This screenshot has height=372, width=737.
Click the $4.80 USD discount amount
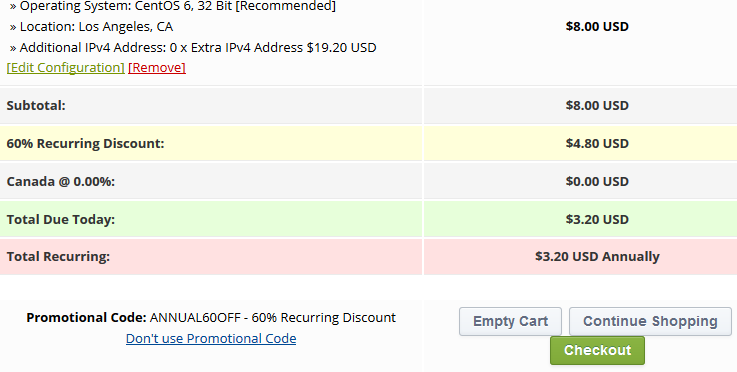pos(597,143)
